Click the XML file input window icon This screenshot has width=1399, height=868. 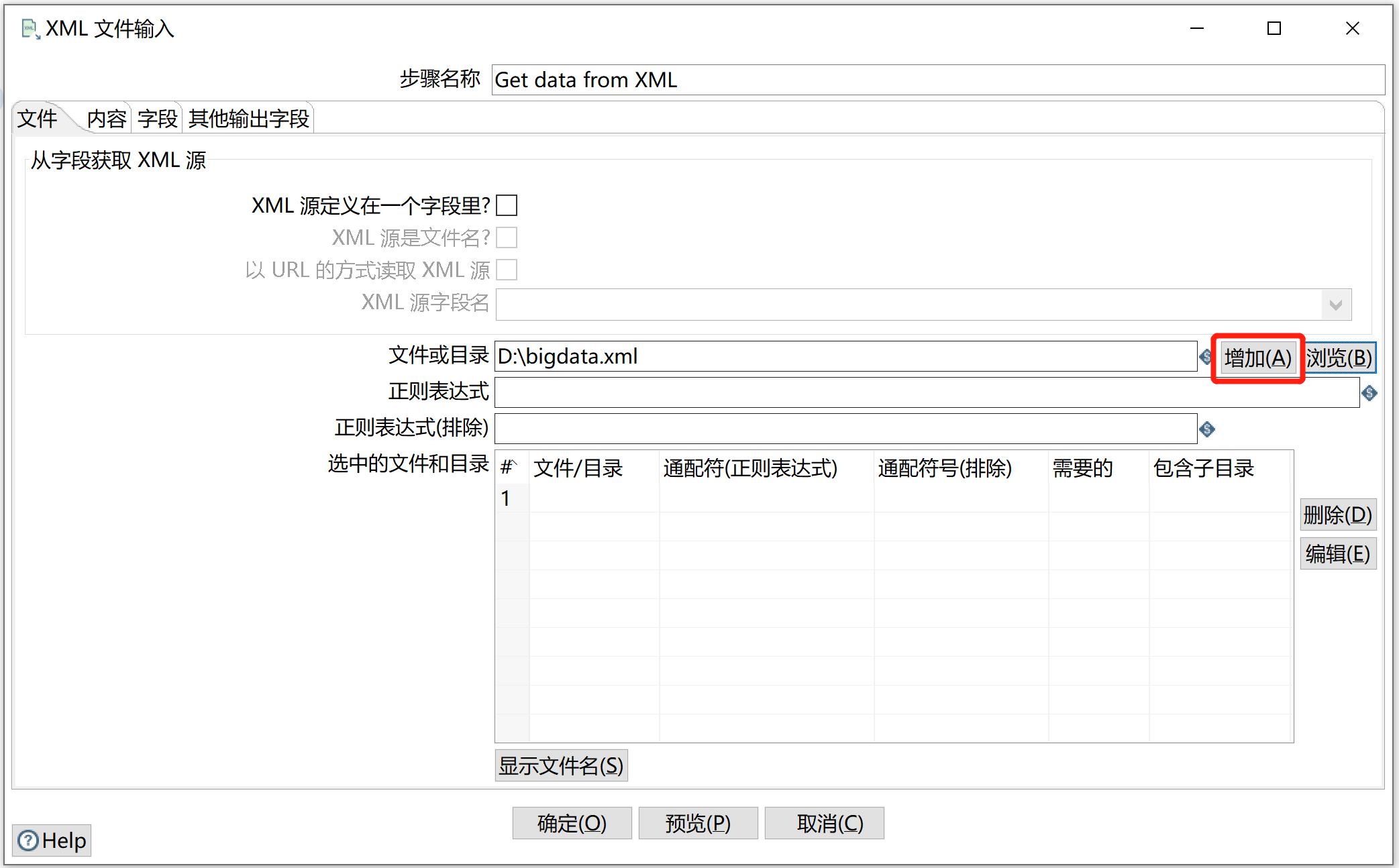pos(31,29)
